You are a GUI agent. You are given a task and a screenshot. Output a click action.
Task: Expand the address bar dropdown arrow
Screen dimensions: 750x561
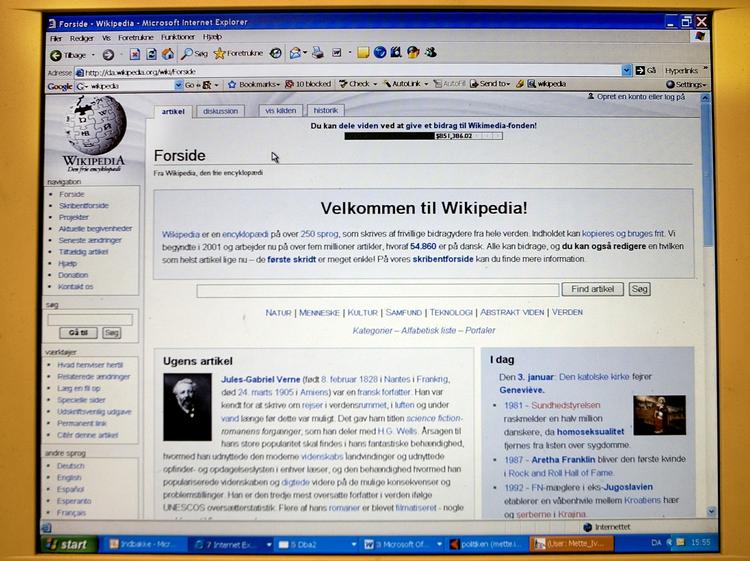[x=627, y=71]
